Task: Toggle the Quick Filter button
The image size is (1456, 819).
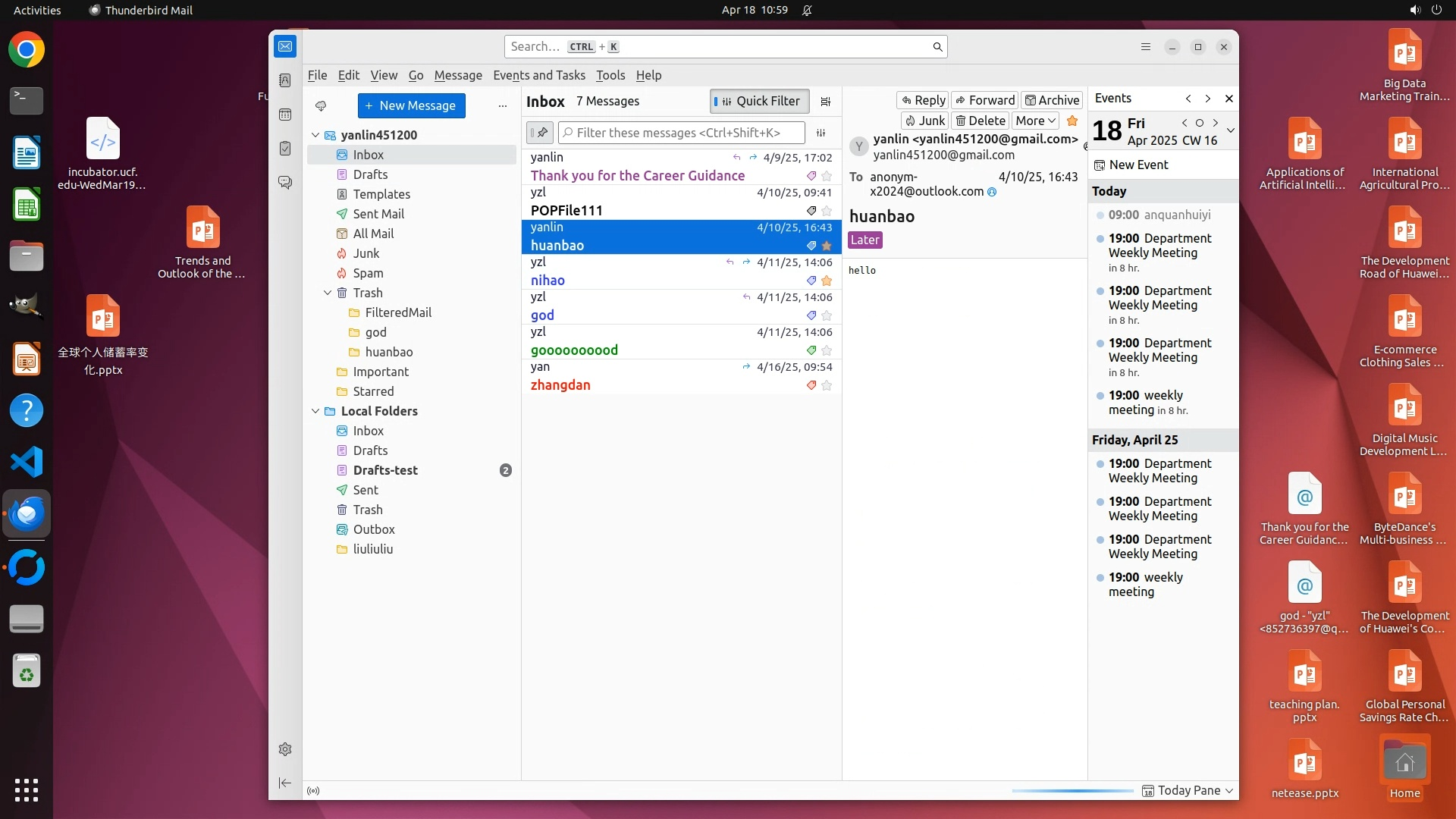Action: point(759,102)
